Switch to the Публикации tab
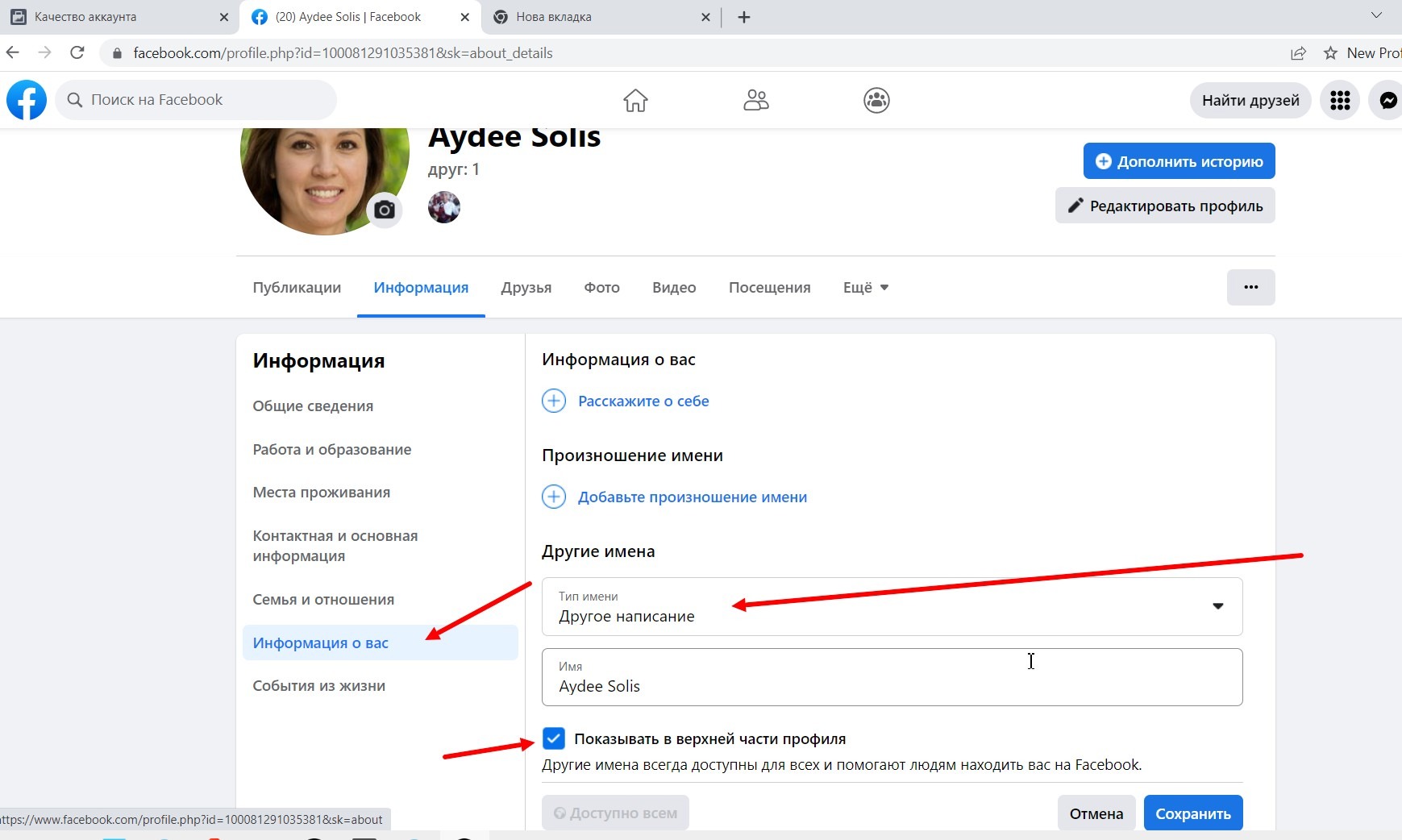Viewport: 1402px width, 840px height. 297,288
